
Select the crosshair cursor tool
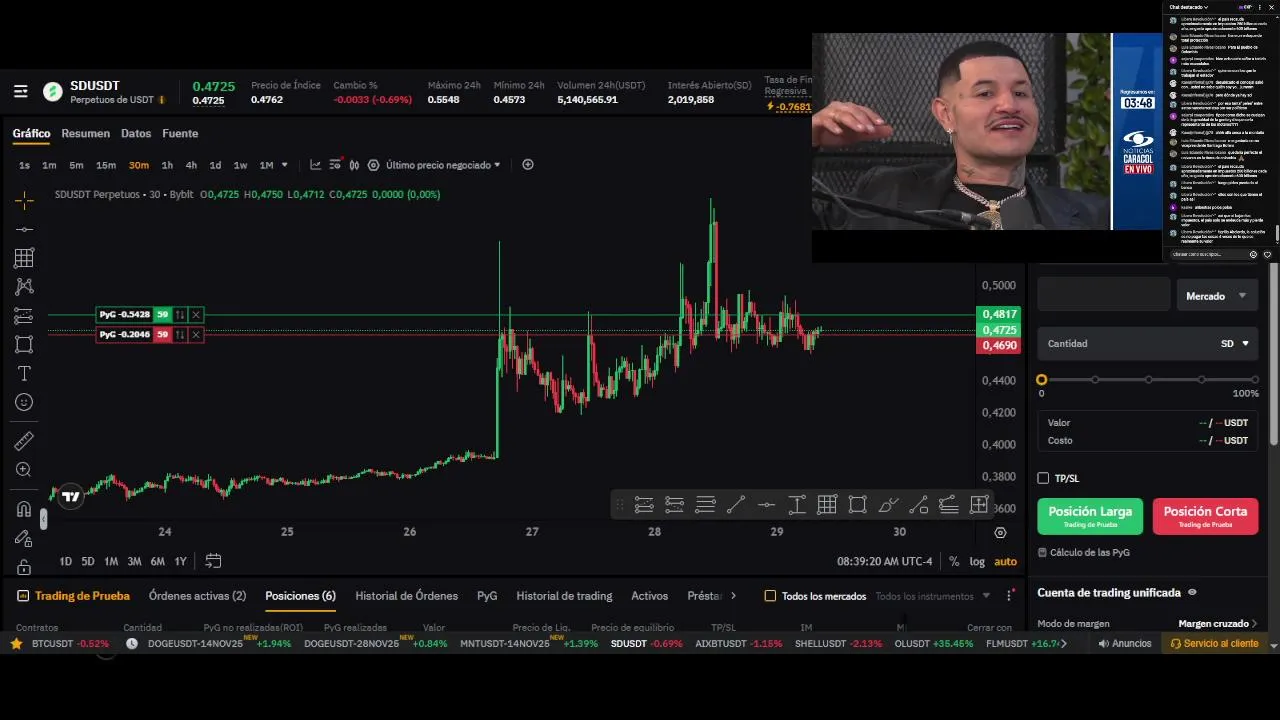[24, 201]
